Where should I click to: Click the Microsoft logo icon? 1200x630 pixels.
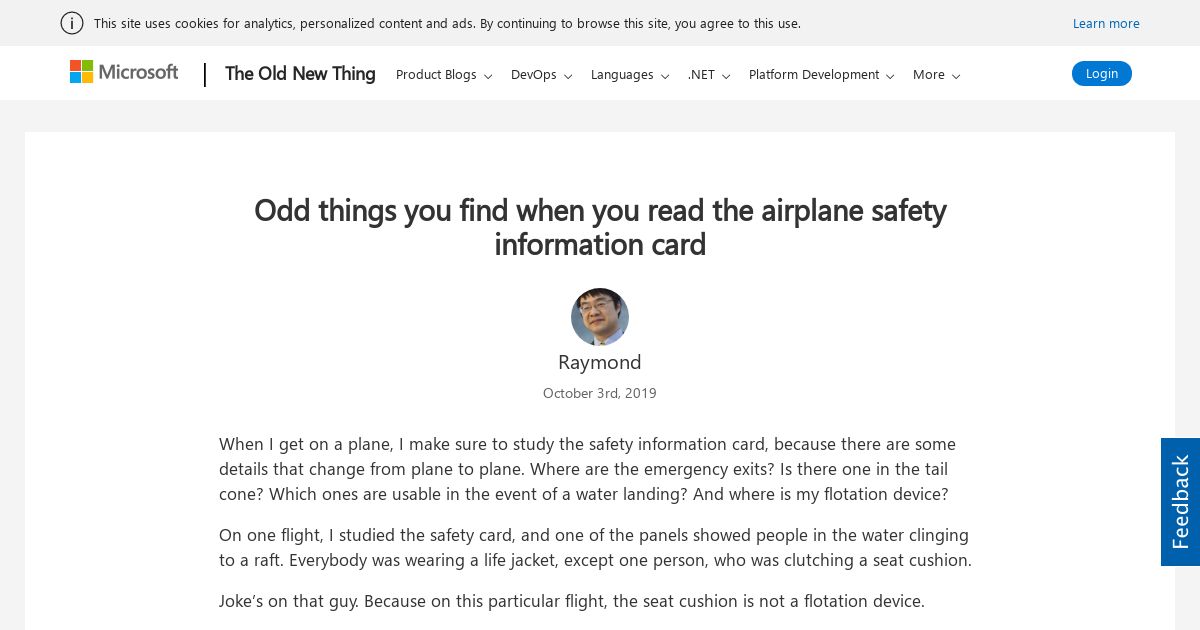point(81,72)
